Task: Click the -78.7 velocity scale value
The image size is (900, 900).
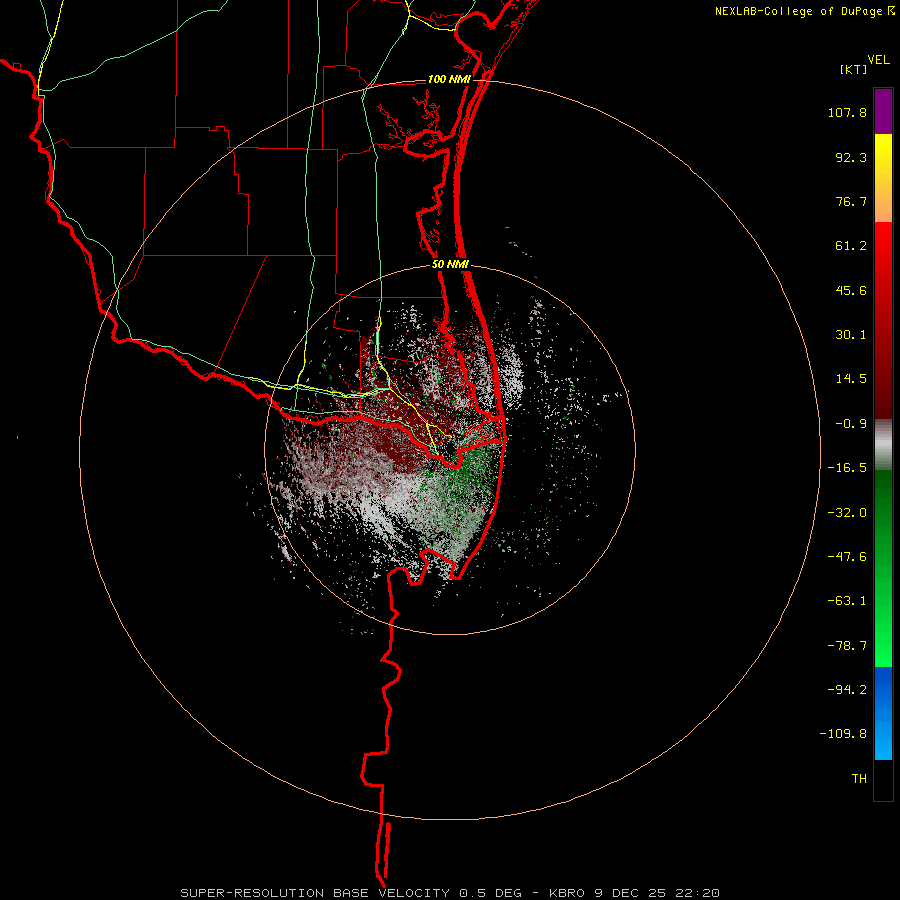Action: (847, 646)
